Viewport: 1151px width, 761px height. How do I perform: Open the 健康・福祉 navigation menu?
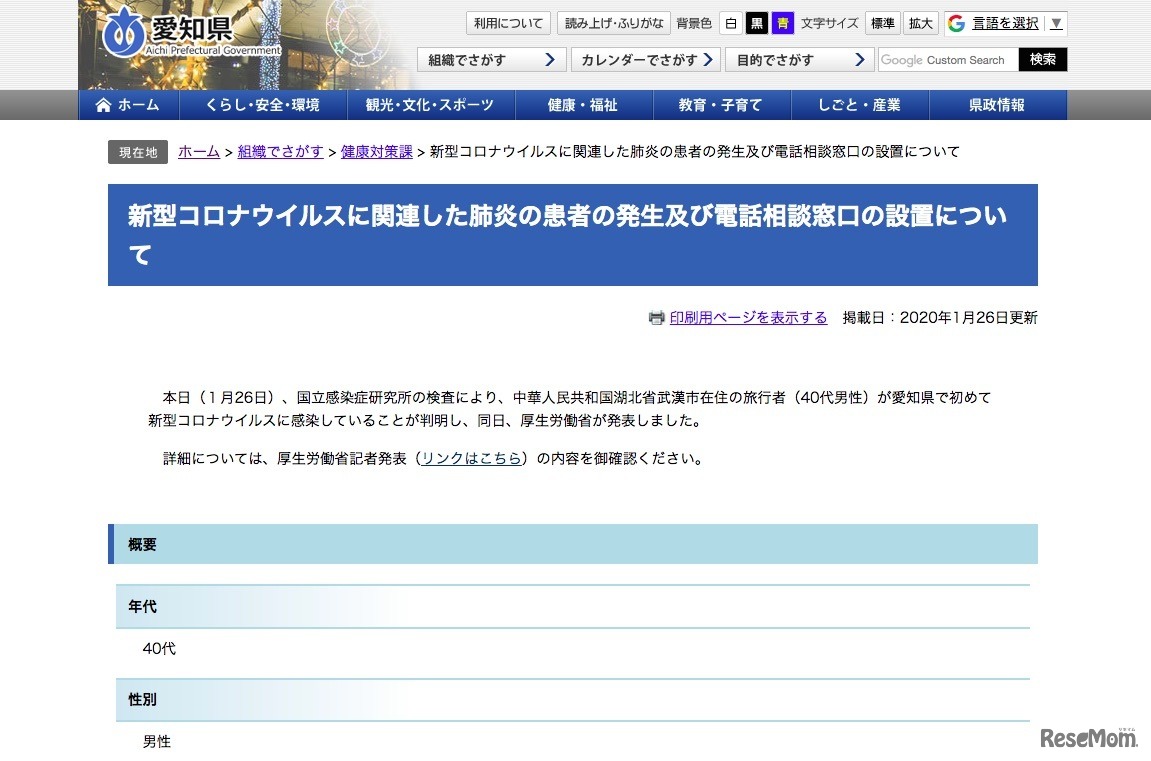tap(583, 104)
